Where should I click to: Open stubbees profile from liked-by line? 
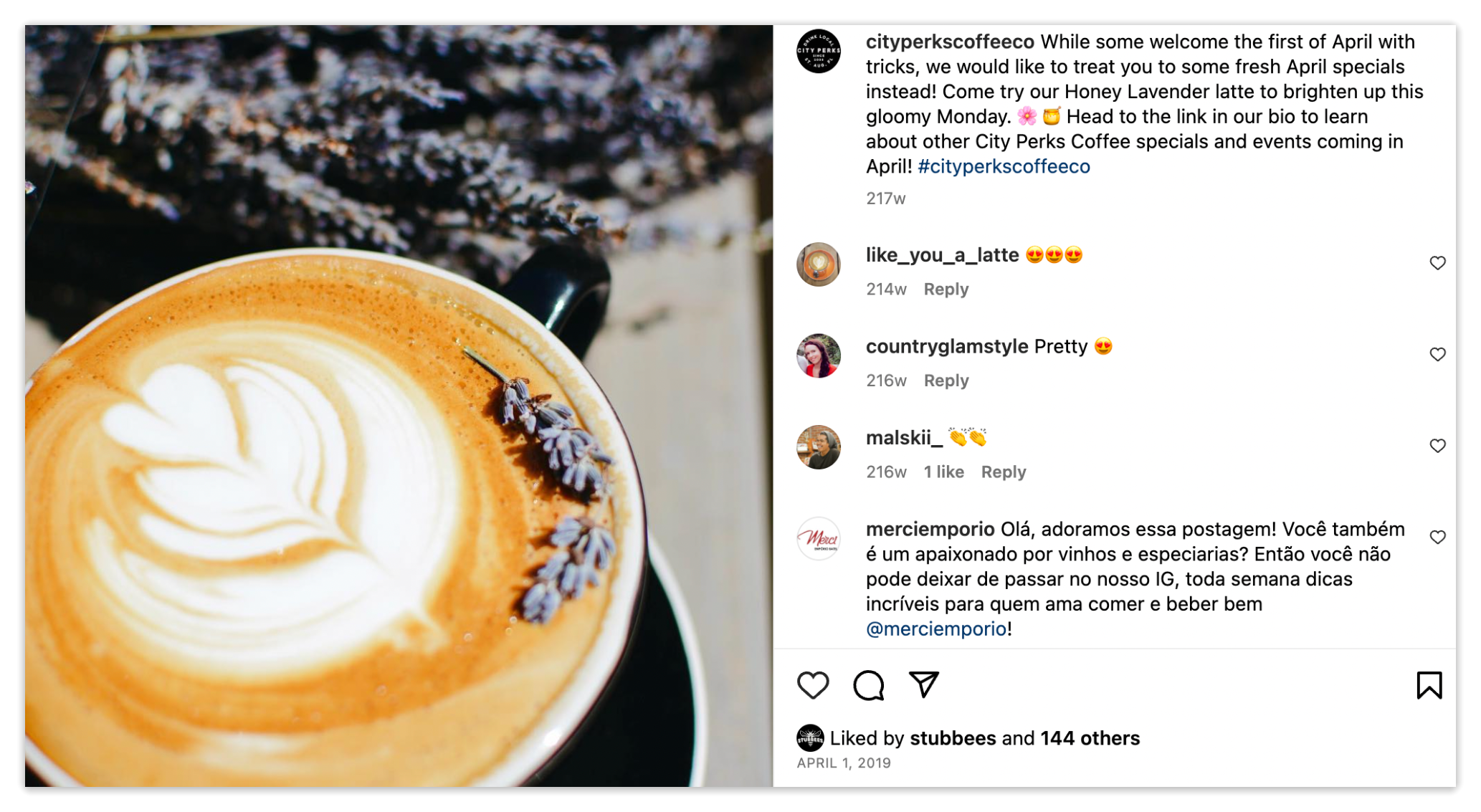tap(953, 738)
